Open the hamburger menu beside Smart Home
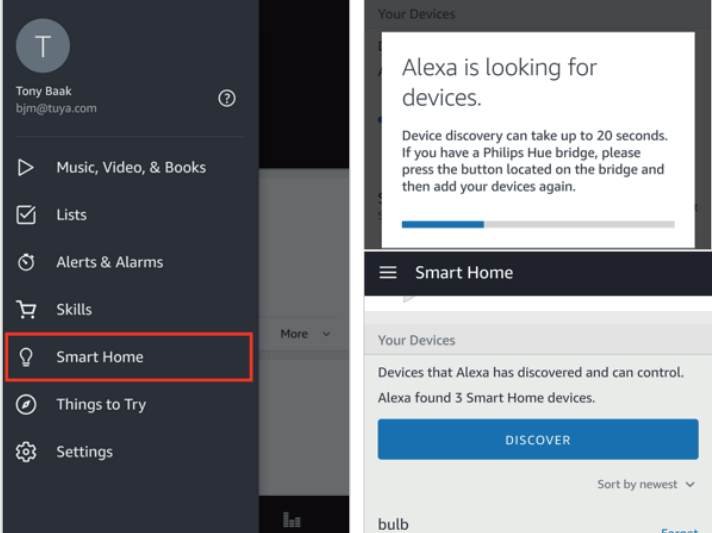712x533 pixels. pos(388,272)
